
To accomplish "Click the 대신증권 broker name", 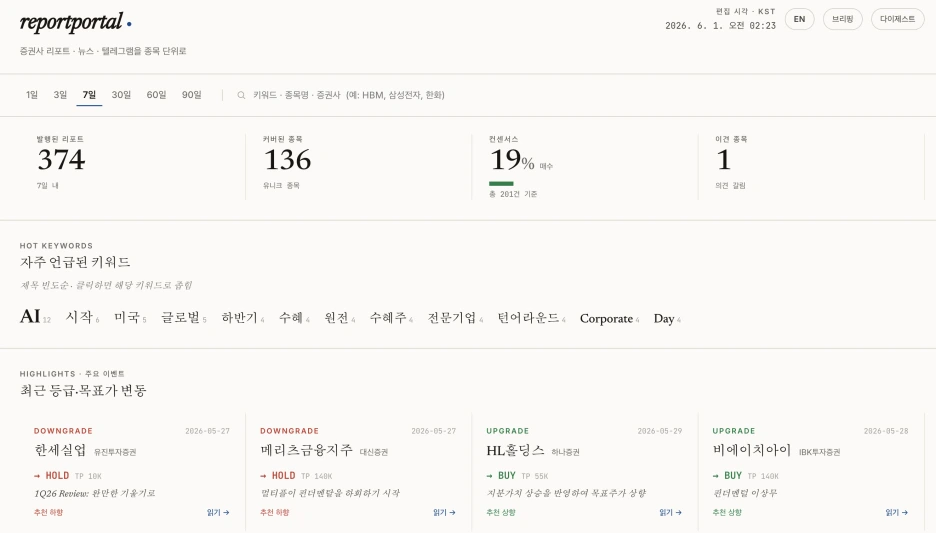I will point(374,452).
